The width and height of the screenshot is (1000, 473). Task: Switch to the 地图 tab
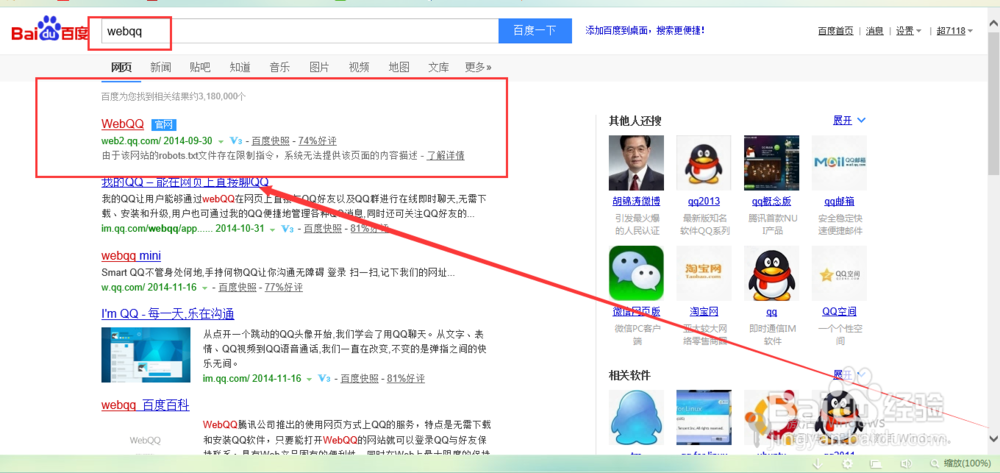pyautogui.click(x=399, y=67)
